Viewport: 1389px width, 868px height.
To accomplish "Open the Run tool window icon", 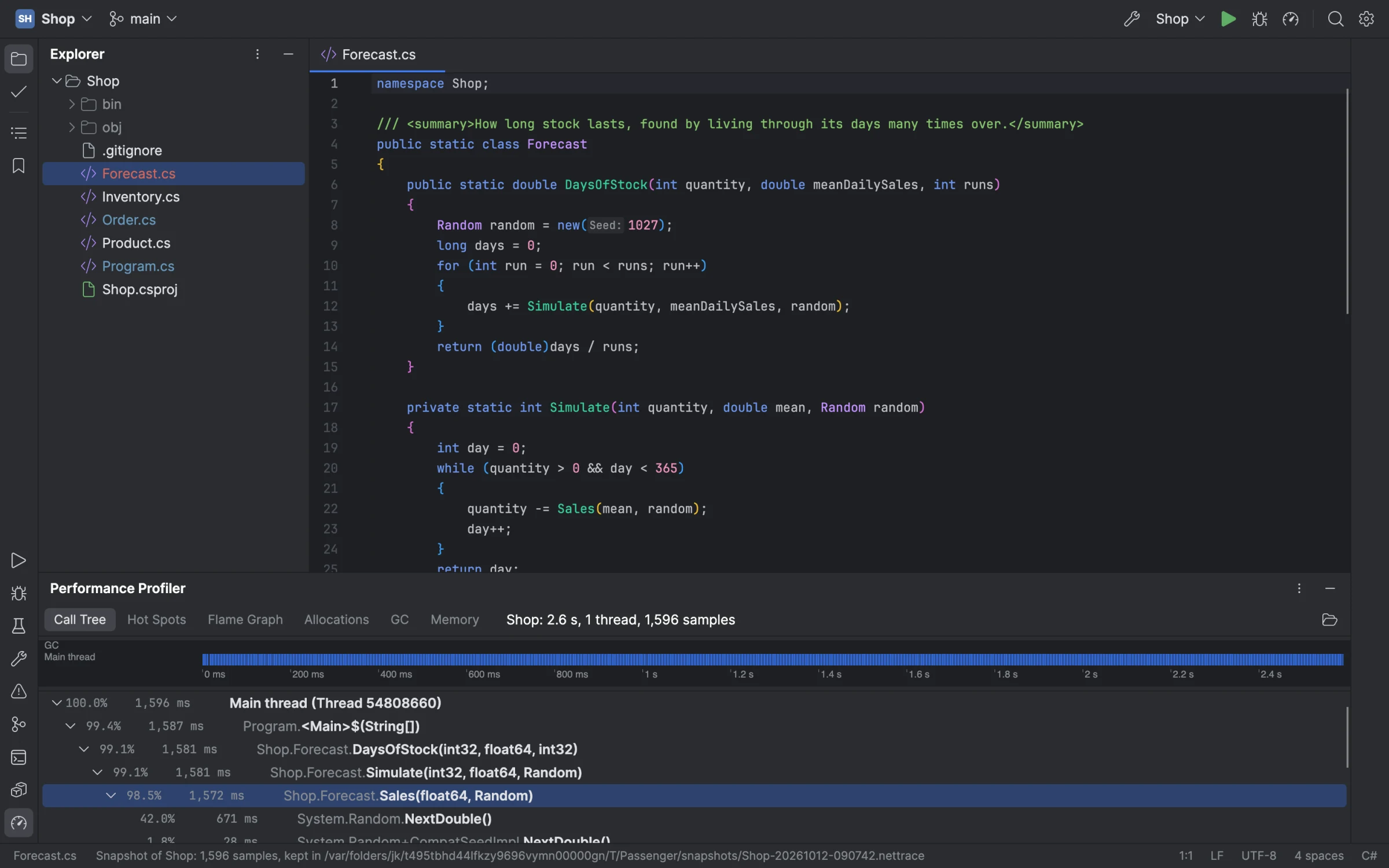I will tap(19, 560).
